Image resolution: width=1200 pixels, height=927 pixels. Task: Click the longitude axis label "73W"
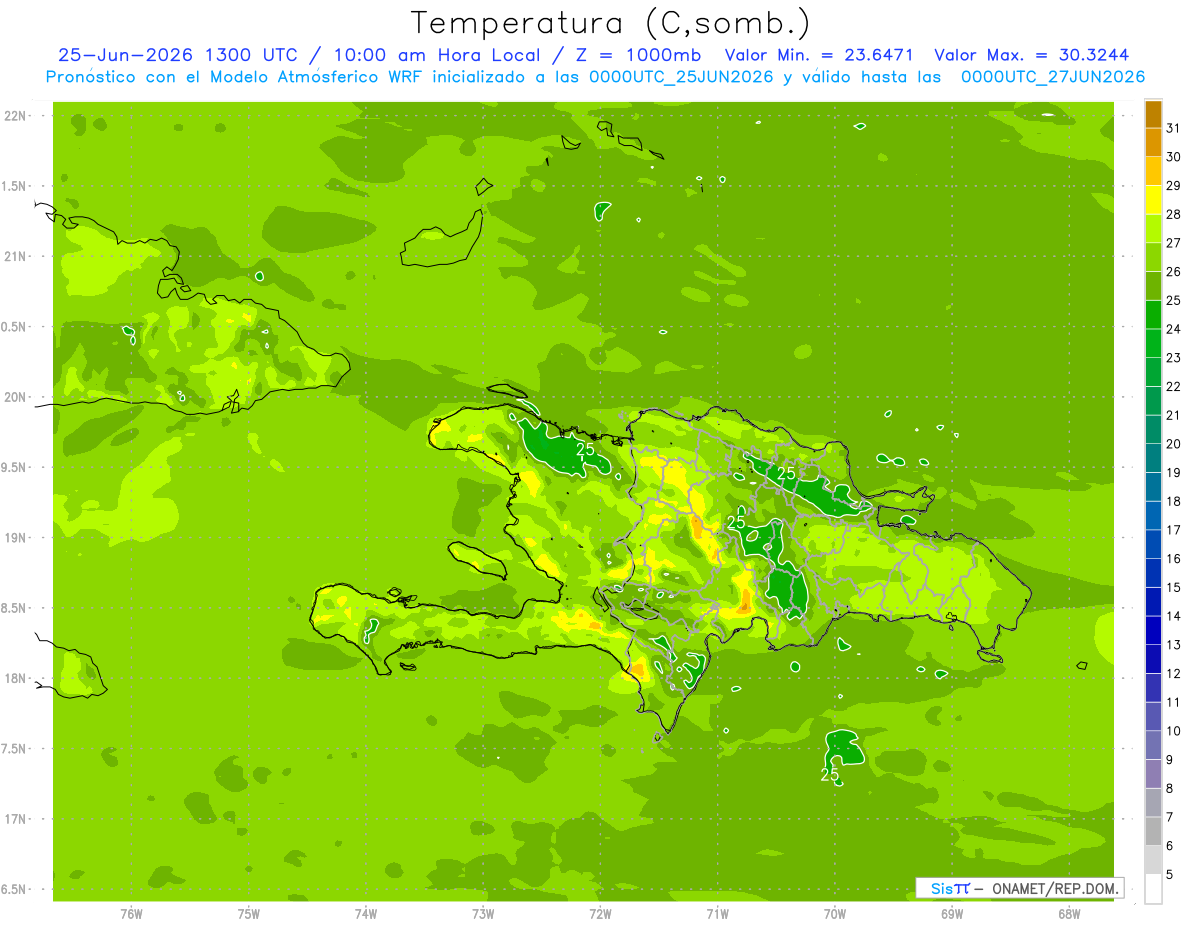coord(483,914)
